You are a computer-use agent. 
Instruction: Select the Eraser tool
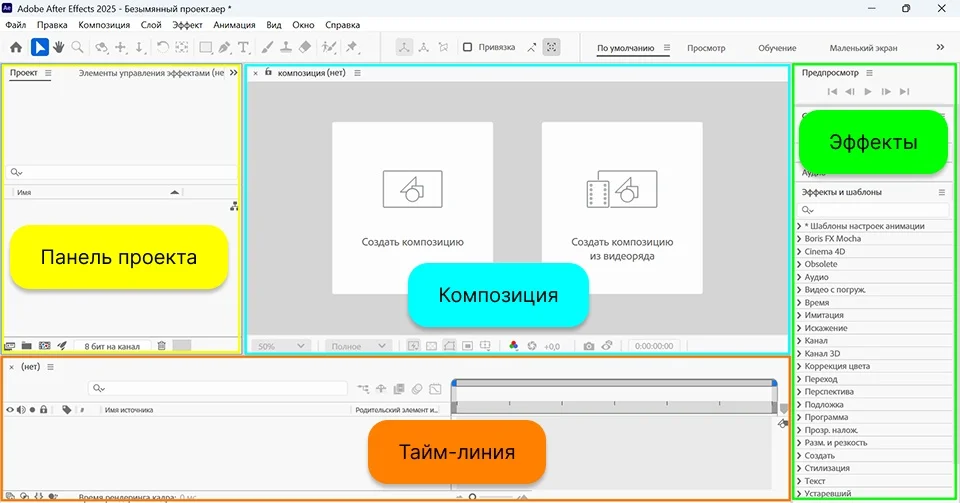(x=306, y=47)
